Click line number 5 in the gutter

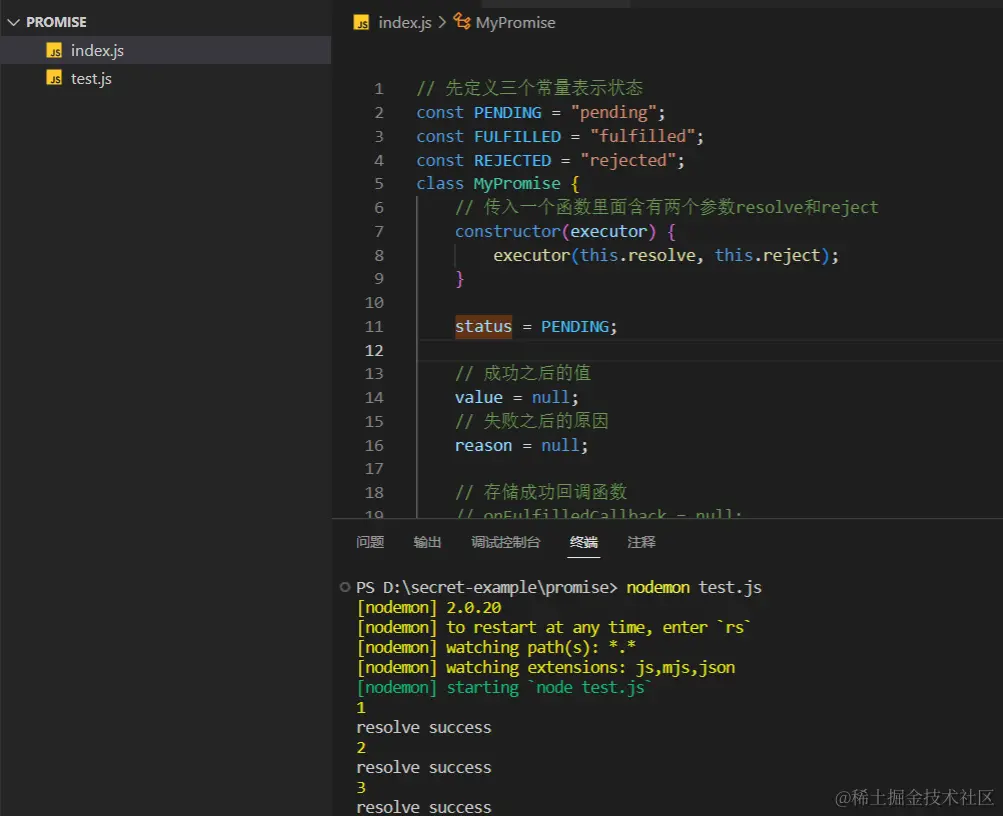(379, 184)
